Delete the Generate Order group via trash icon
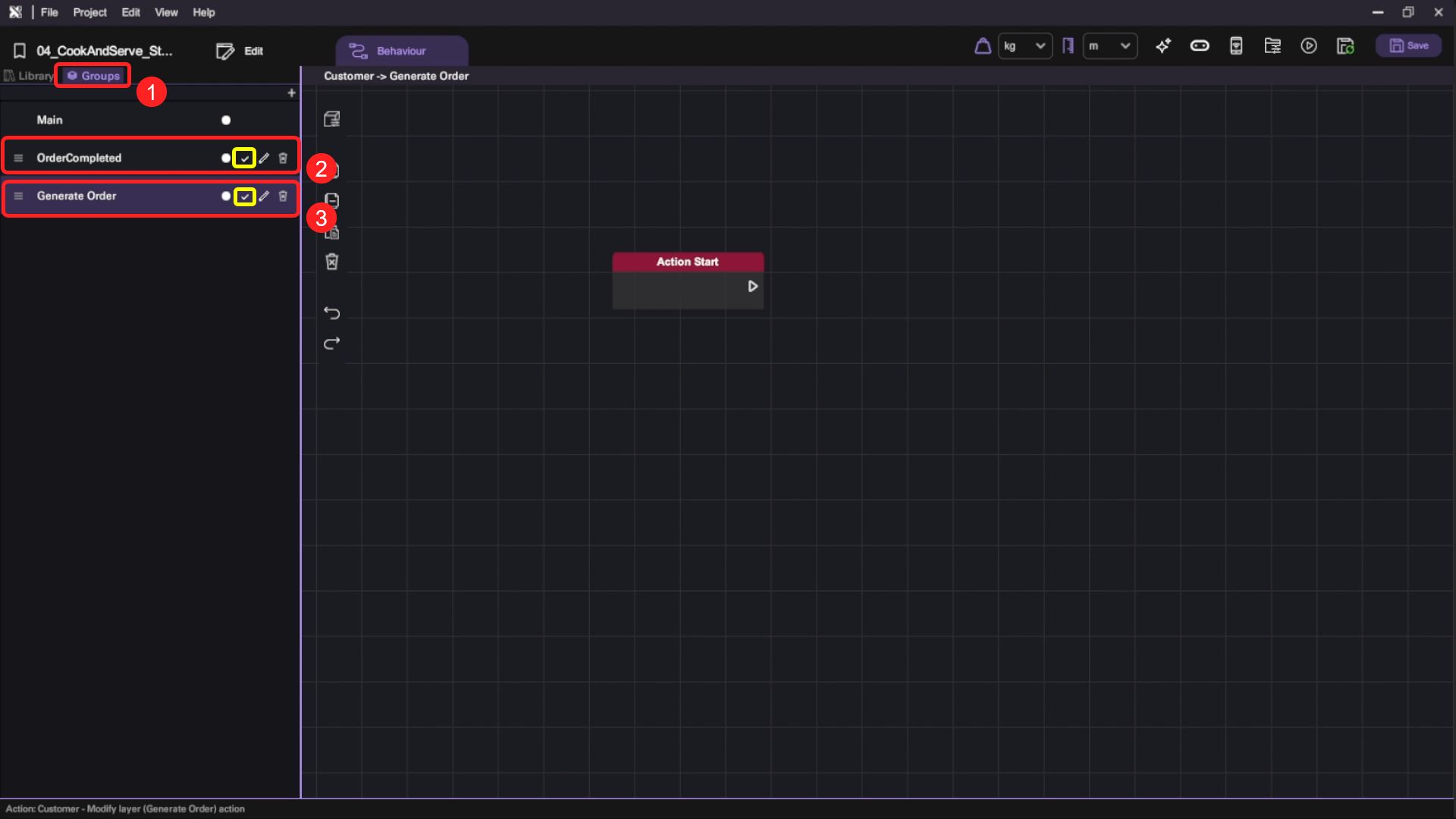 tap(283, 196)
